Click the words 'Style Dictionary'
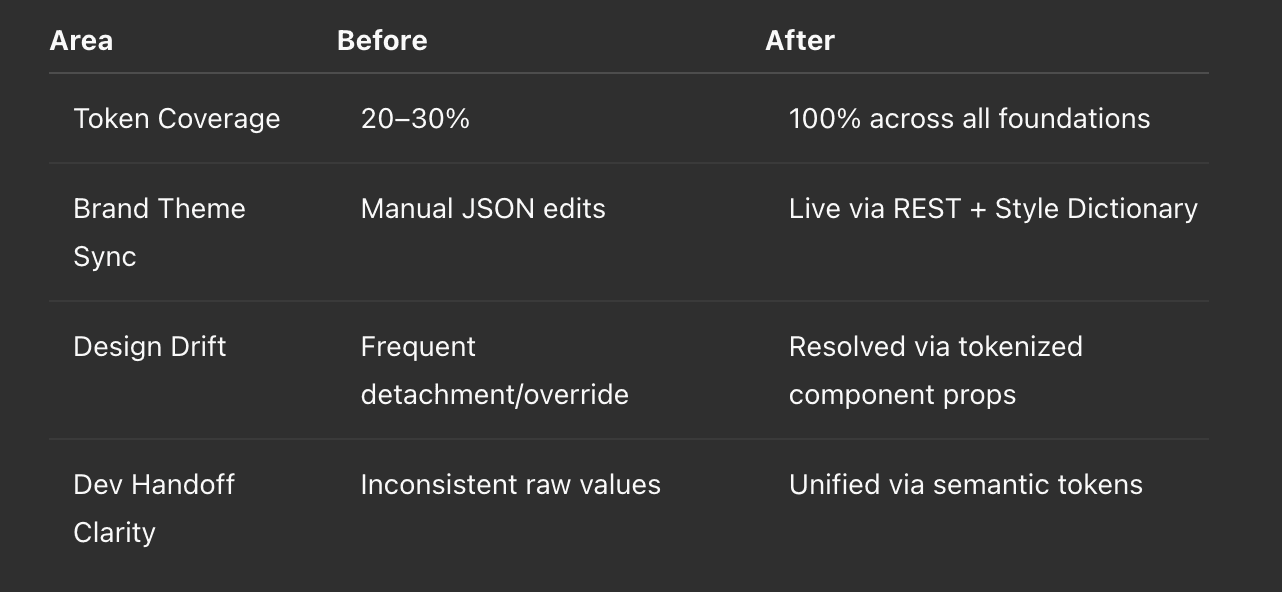This screenshot has height=592, width=1282. coord(1096,209)
